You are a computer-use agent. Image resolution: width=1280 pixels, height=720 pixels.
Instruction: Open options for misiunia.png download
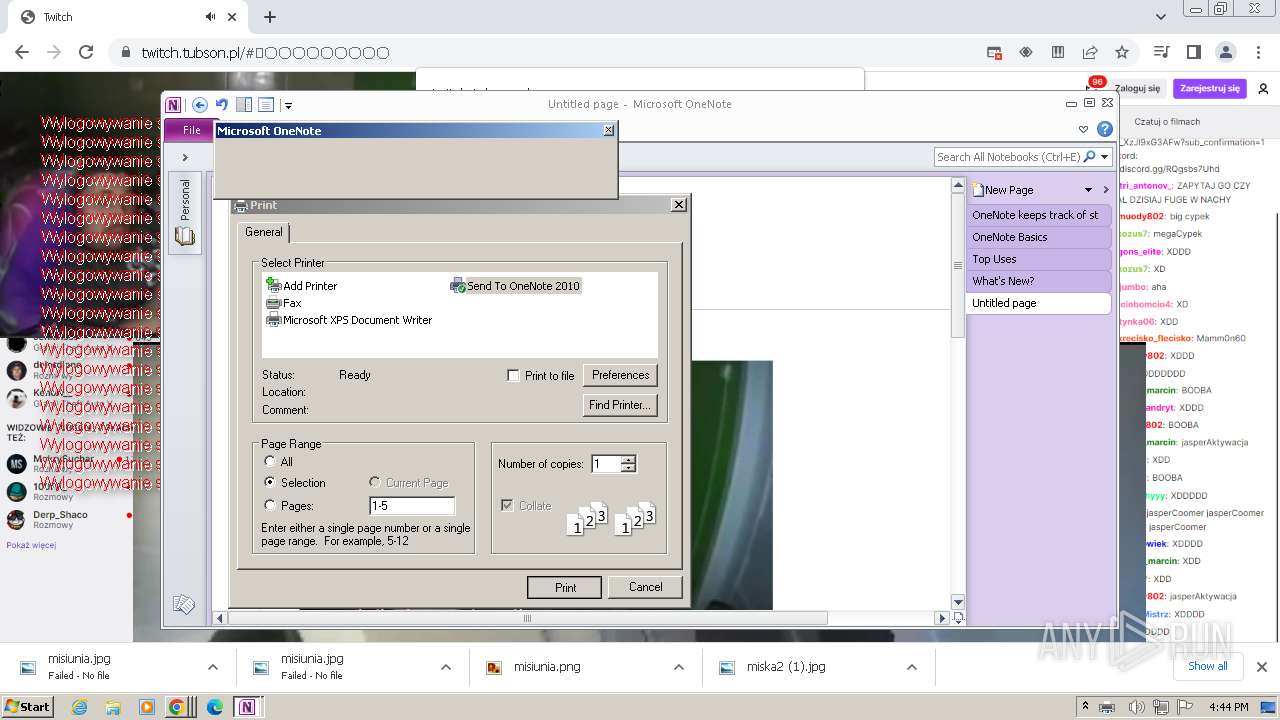pos(679,667)
